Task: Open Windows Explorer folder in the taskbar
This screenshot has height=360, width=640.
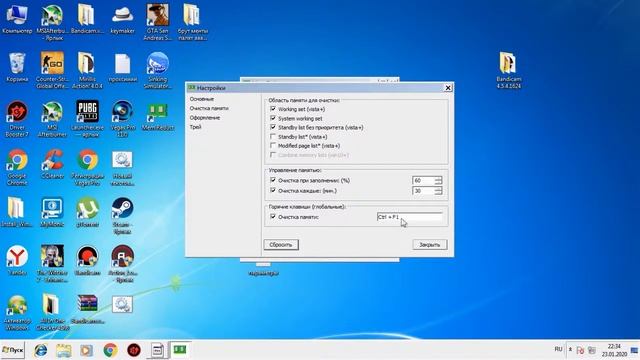Action: coord(64,350)
